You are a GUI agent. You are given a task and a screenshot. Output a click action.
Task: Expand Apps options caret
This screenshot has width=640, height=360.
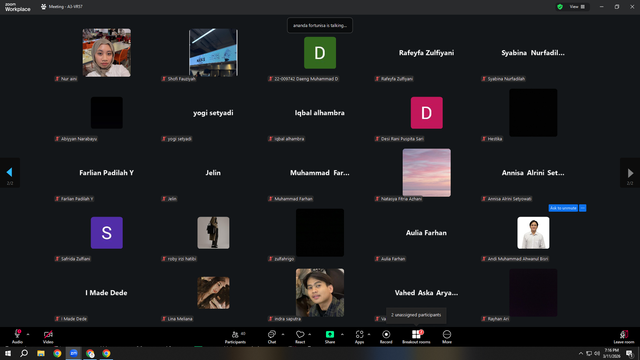pyautogui.click(x=369, y=334)
